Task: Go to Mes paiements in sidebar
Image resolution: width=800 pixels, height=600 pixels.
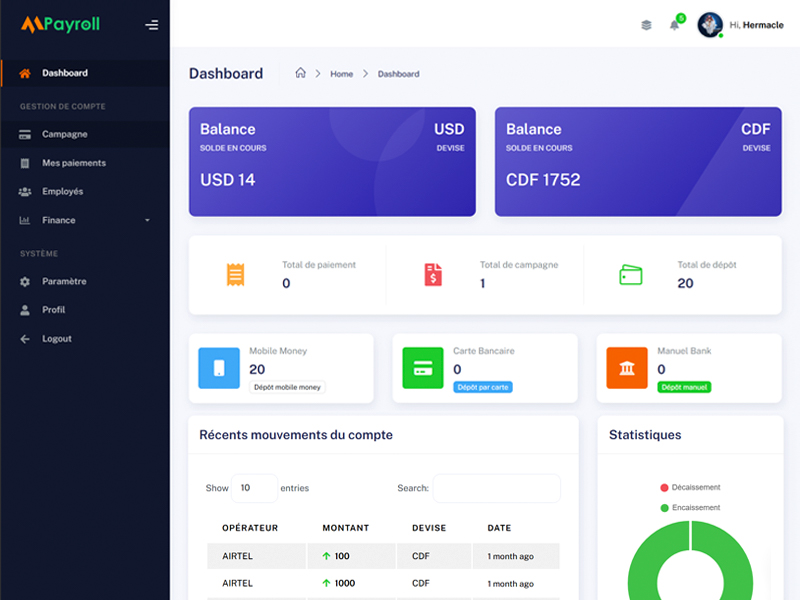Action: click(x=73, y=163)
